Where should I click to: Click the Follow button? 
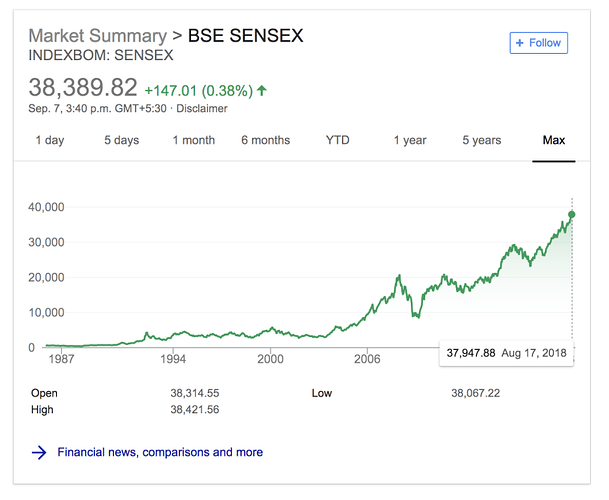(538, 43)
